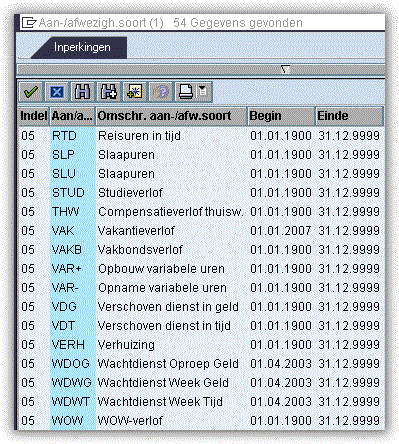
Task: Open Find with the binoculars icon
Action: click(83, 92)
